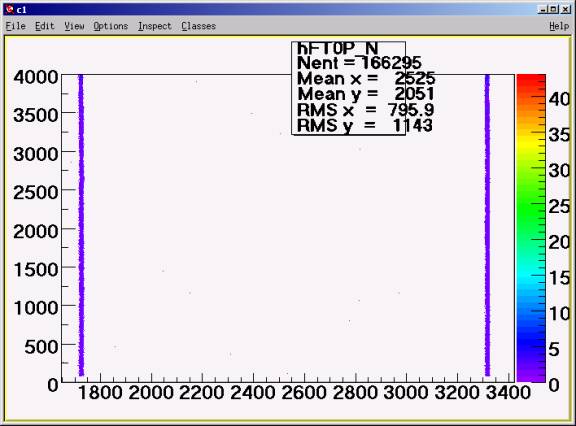Maximize the c1 canvas window
576x426 pixels.
pos(554,9)
